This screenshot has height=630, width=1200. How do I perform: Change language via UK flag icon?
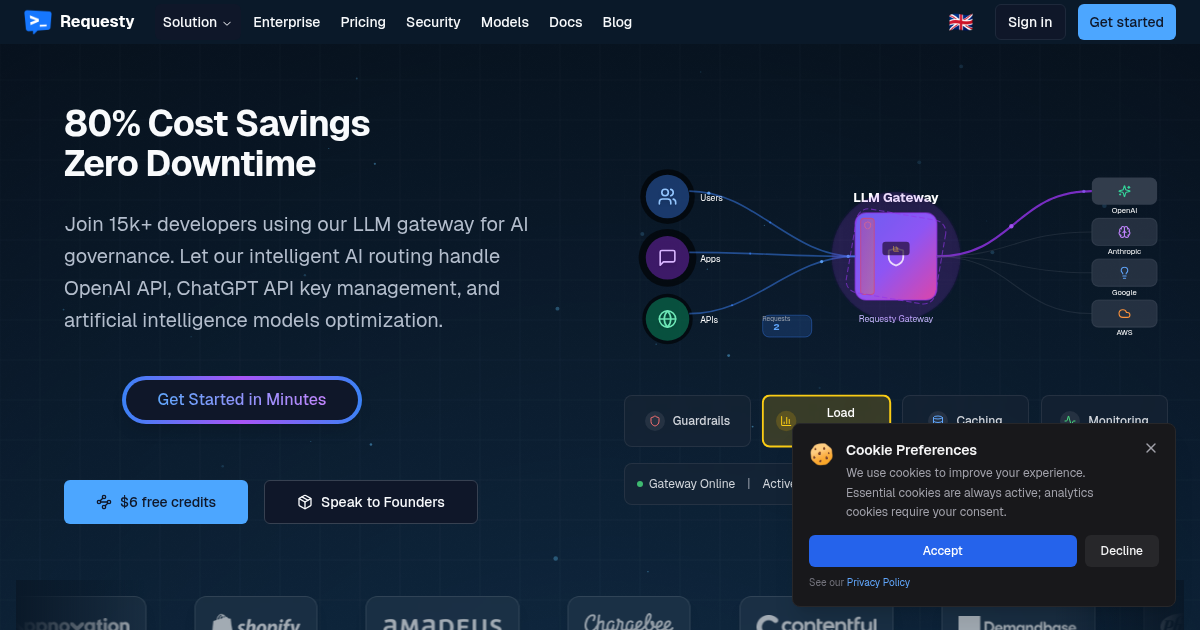tap(961, 22)
